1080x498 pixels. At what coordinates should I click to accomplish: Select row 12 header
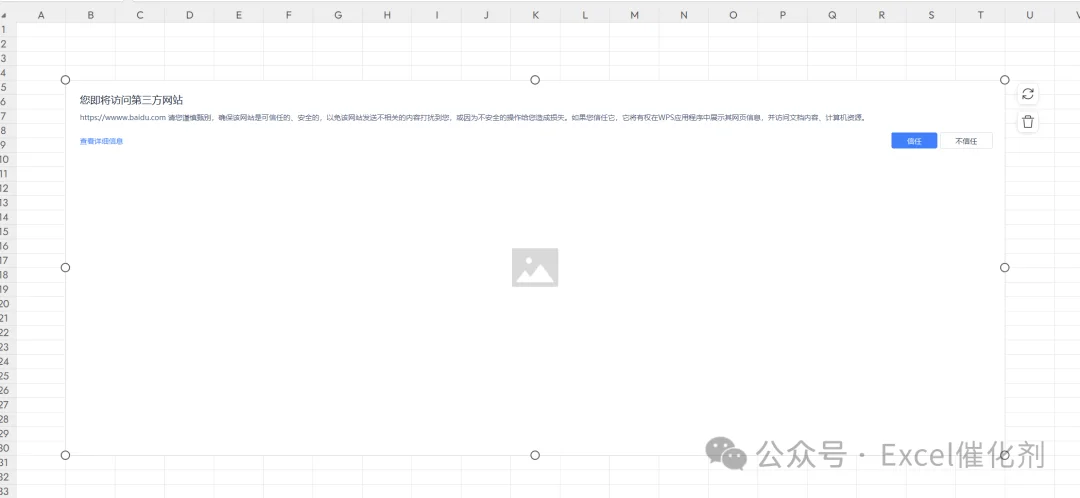coord(8,188)
